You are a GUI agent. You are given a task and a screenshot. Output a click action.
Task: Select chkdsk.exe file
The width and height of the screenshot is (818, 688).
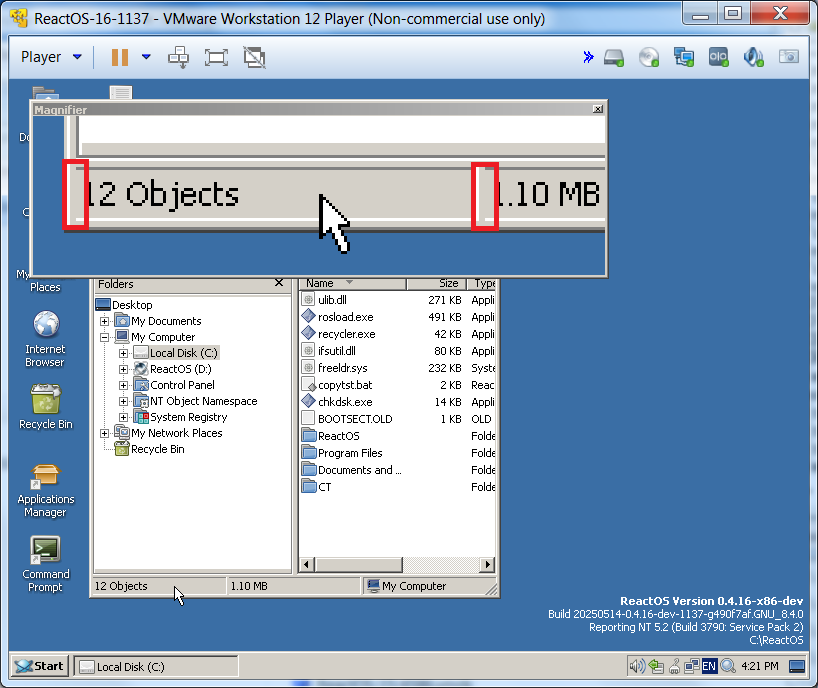345,402
